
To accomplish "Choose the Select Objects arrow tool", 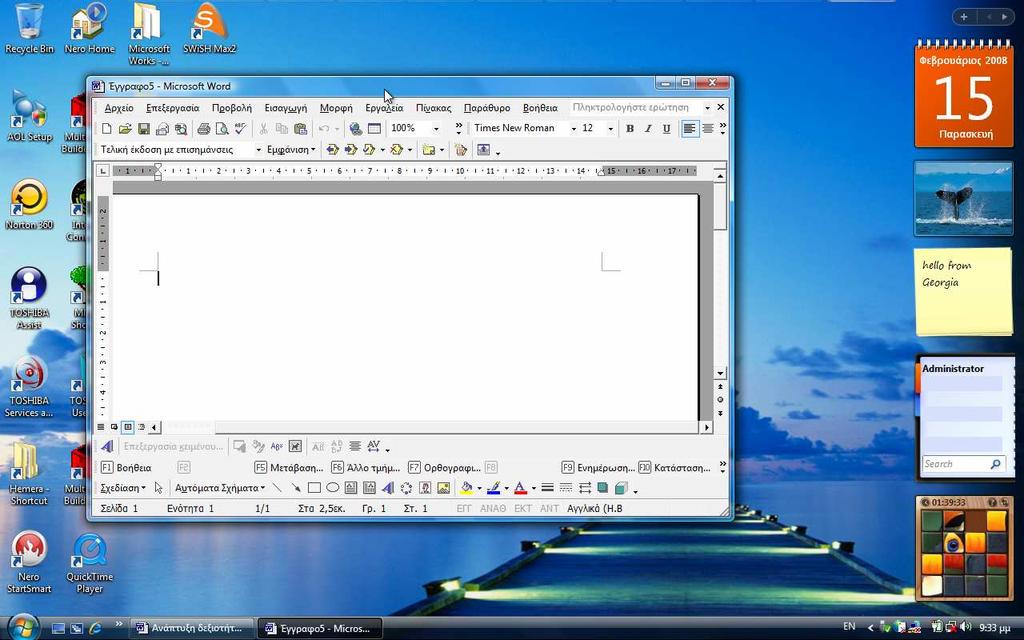I will pos(159,488).
